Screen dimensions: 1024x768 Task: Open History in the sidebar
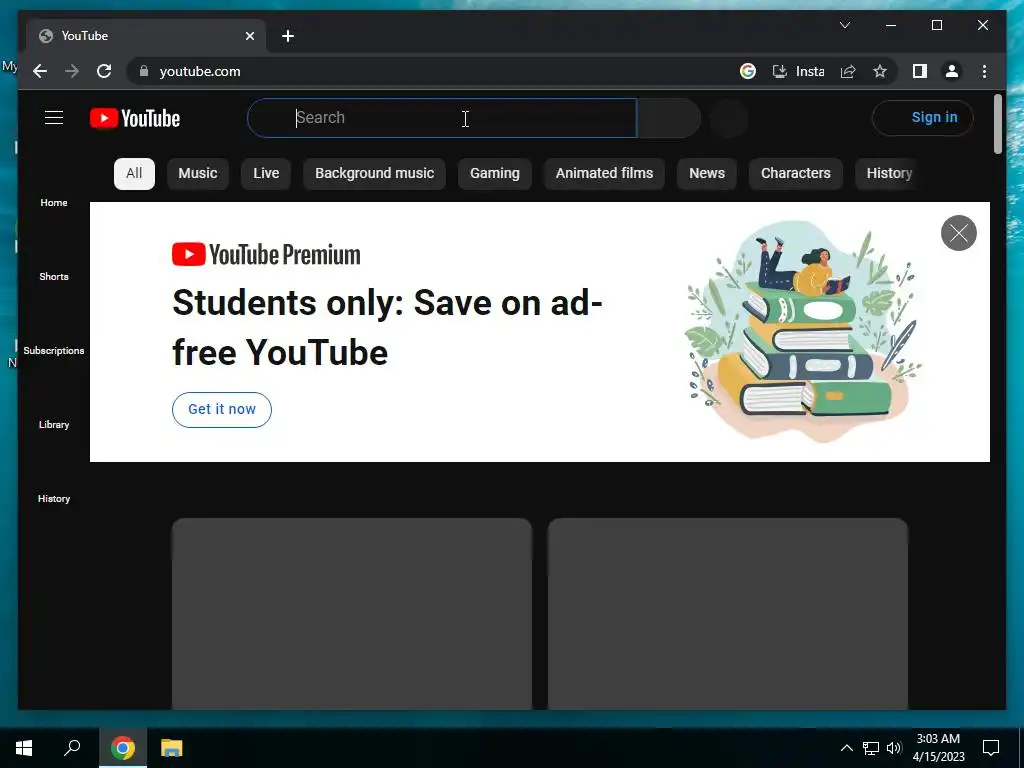click(54, 499)
